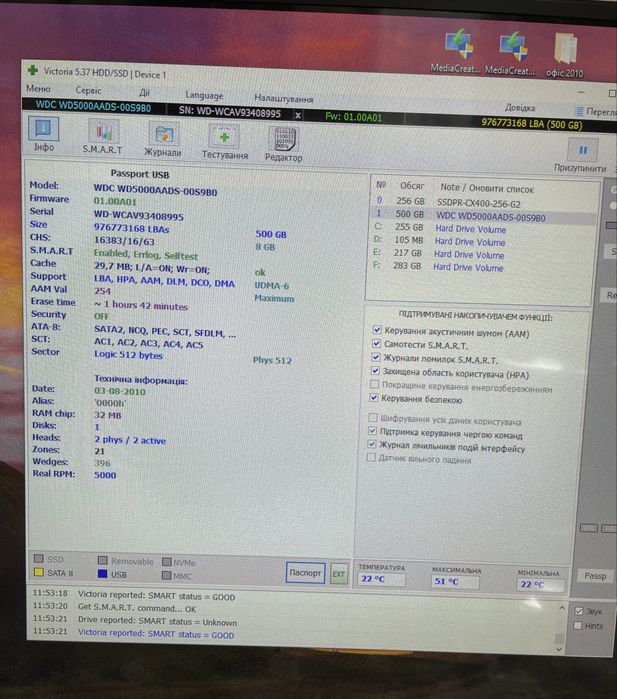Click the Призупинити pause icon

tap(582, 150)
